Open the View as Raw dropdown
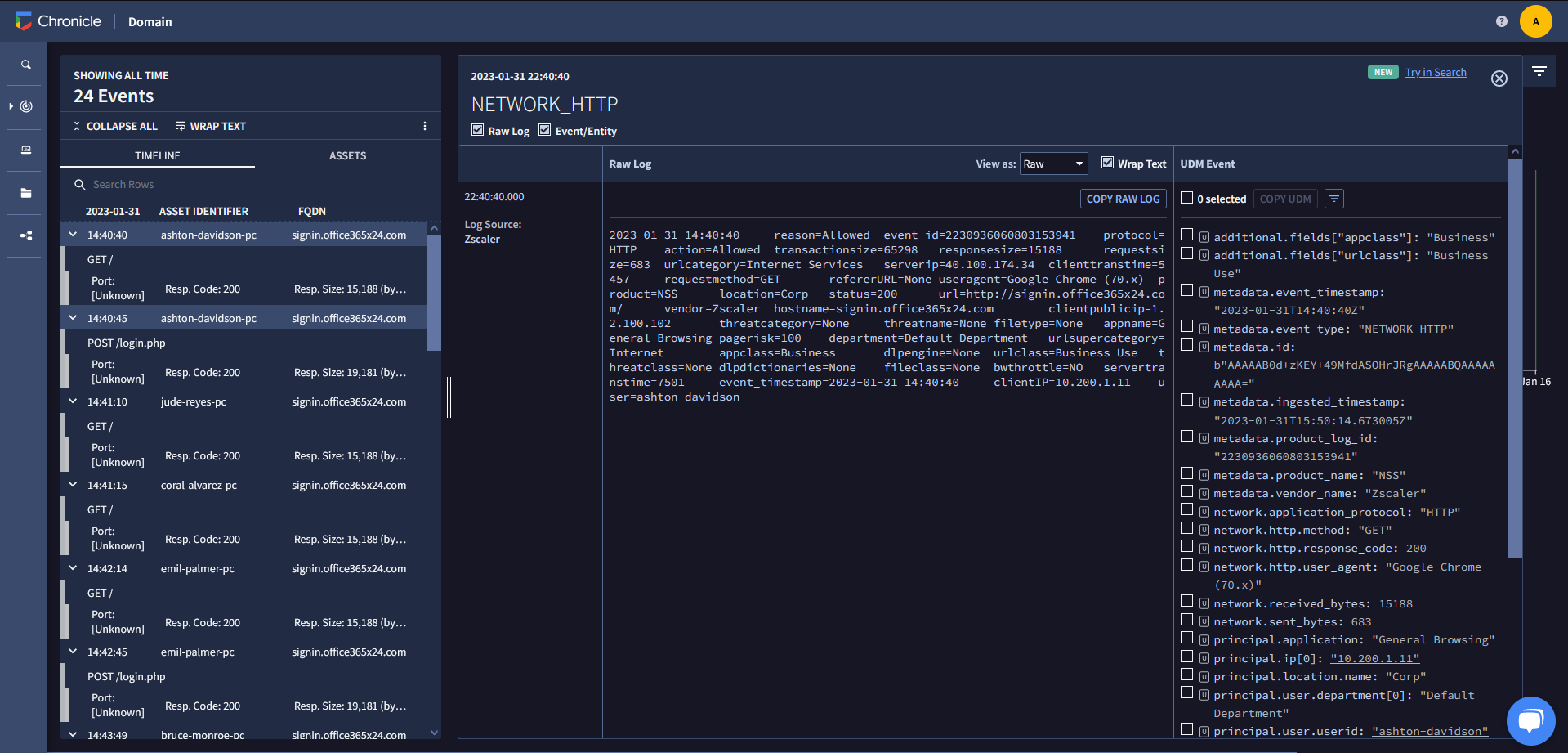This screenshot has width=1568, height=753. [x=1053, y=163]
